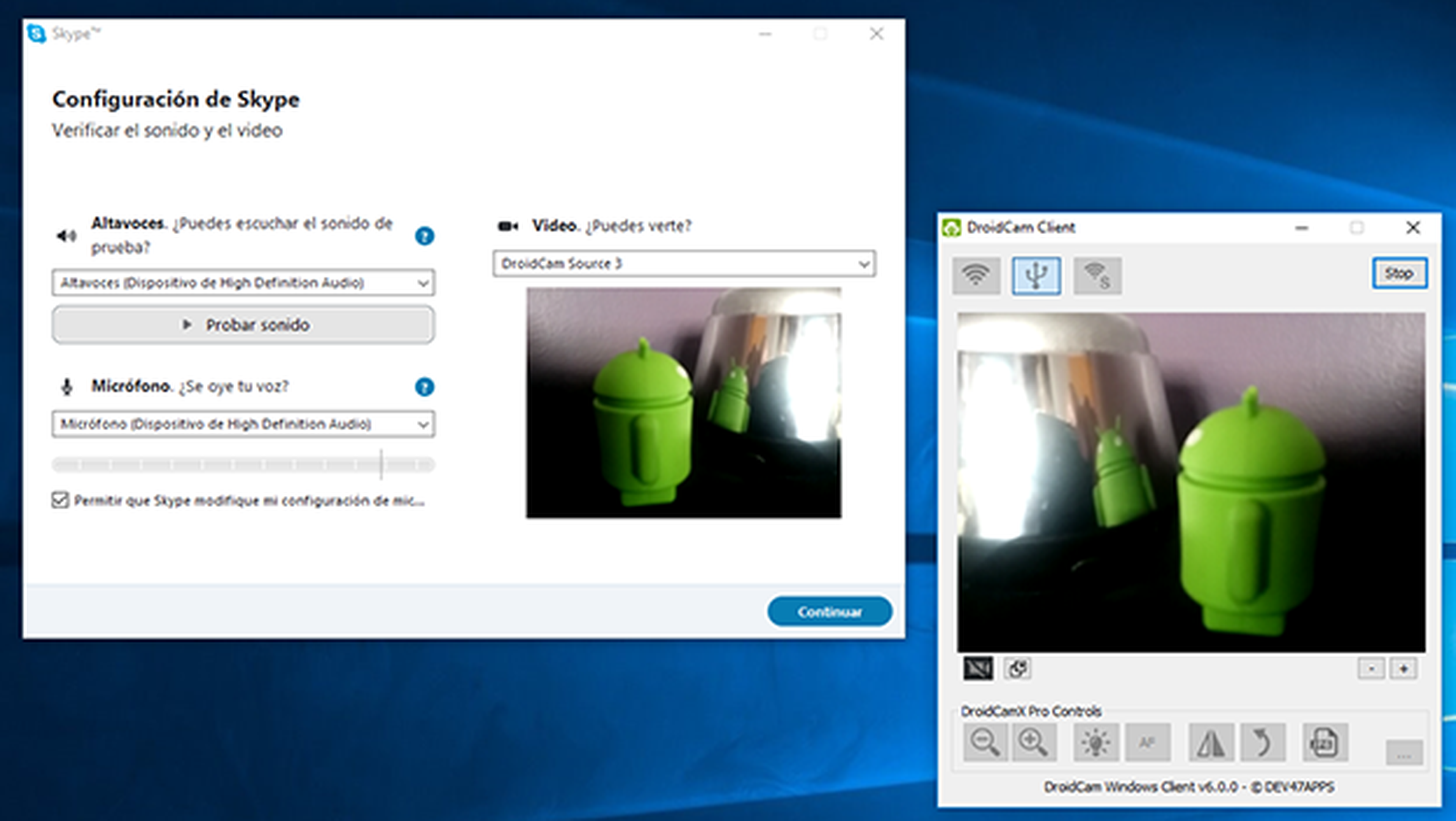Toggle Permitir que Skype modifique mi configuración checkbox
The height and width of the screenshot is (821, 1456).
click(60, 500)
